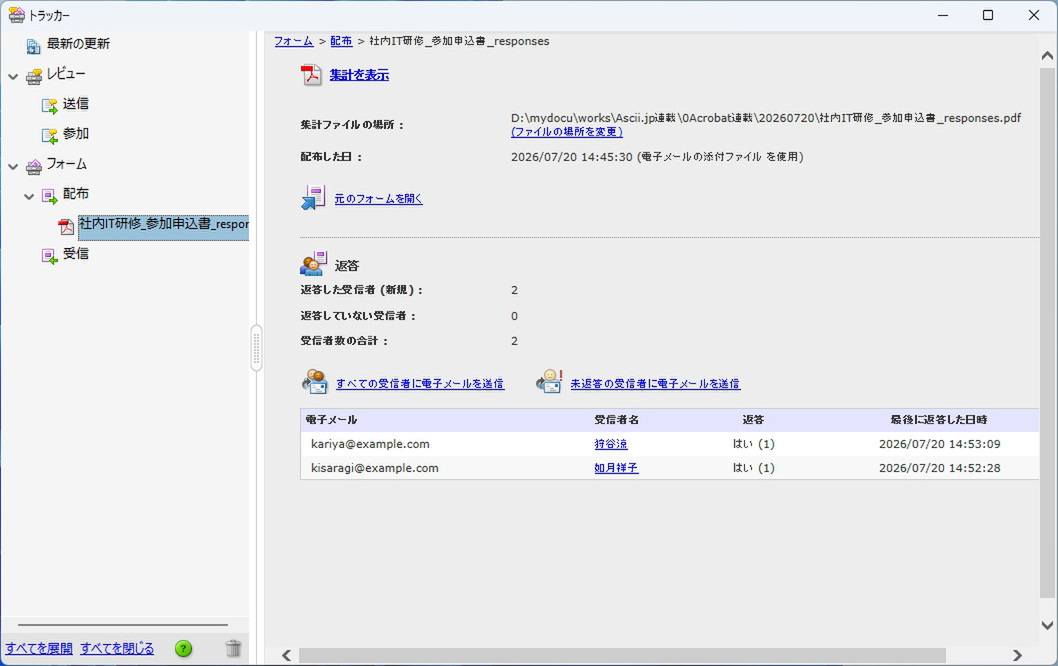This screenshot has height=666, width=1058.
Task: Collapse the フォーム tree node
Action: [x=13, y=166]
